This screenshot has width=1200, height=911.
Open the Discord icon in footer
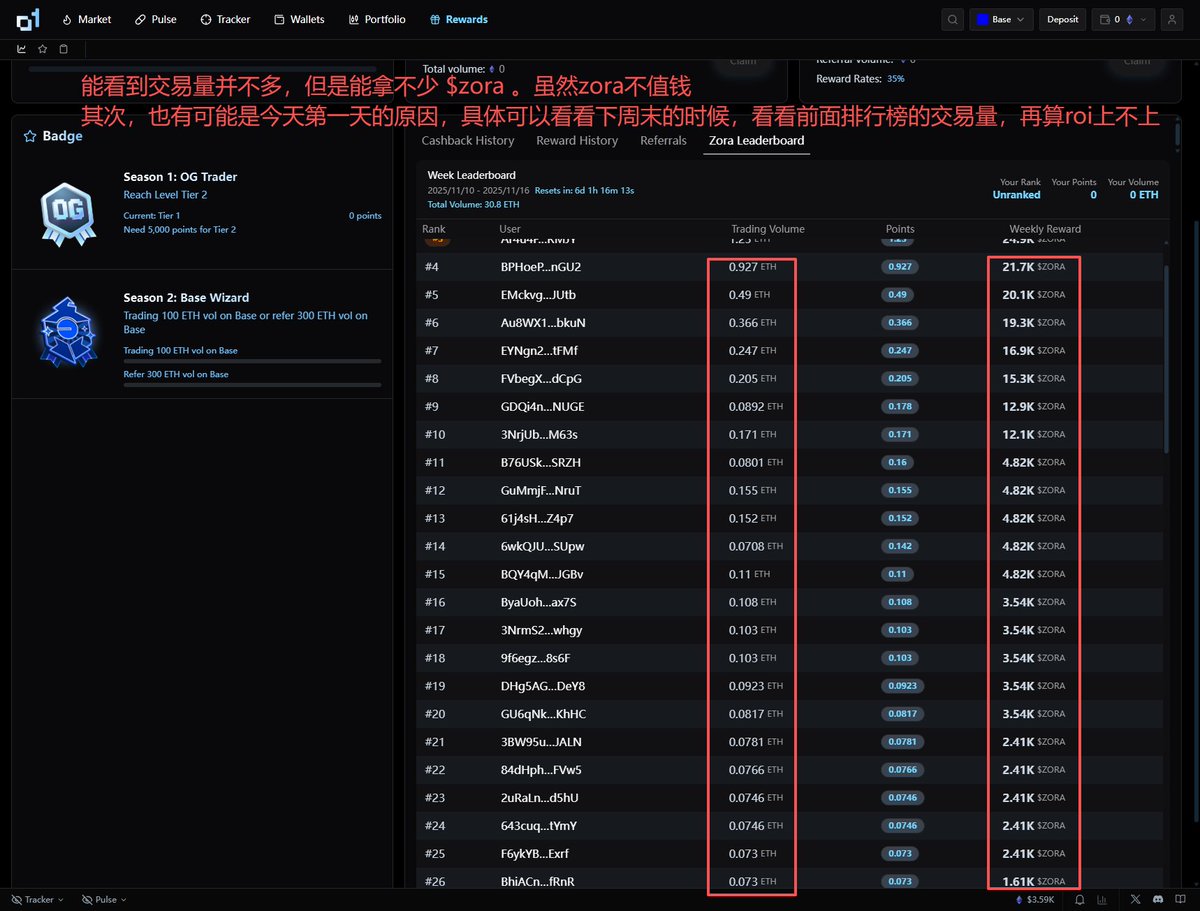[1158, 899]
